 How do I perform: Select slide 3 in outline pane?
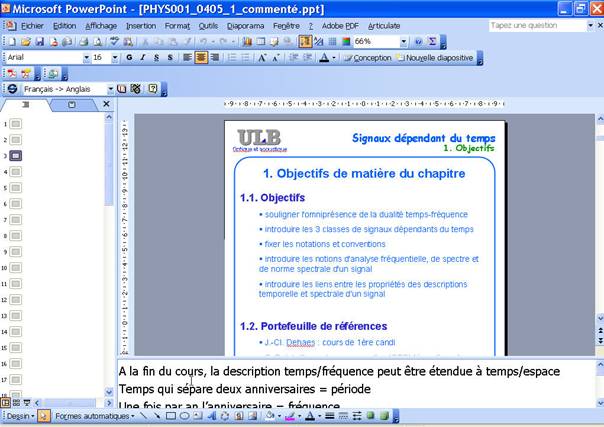click(x=16, y=156)
